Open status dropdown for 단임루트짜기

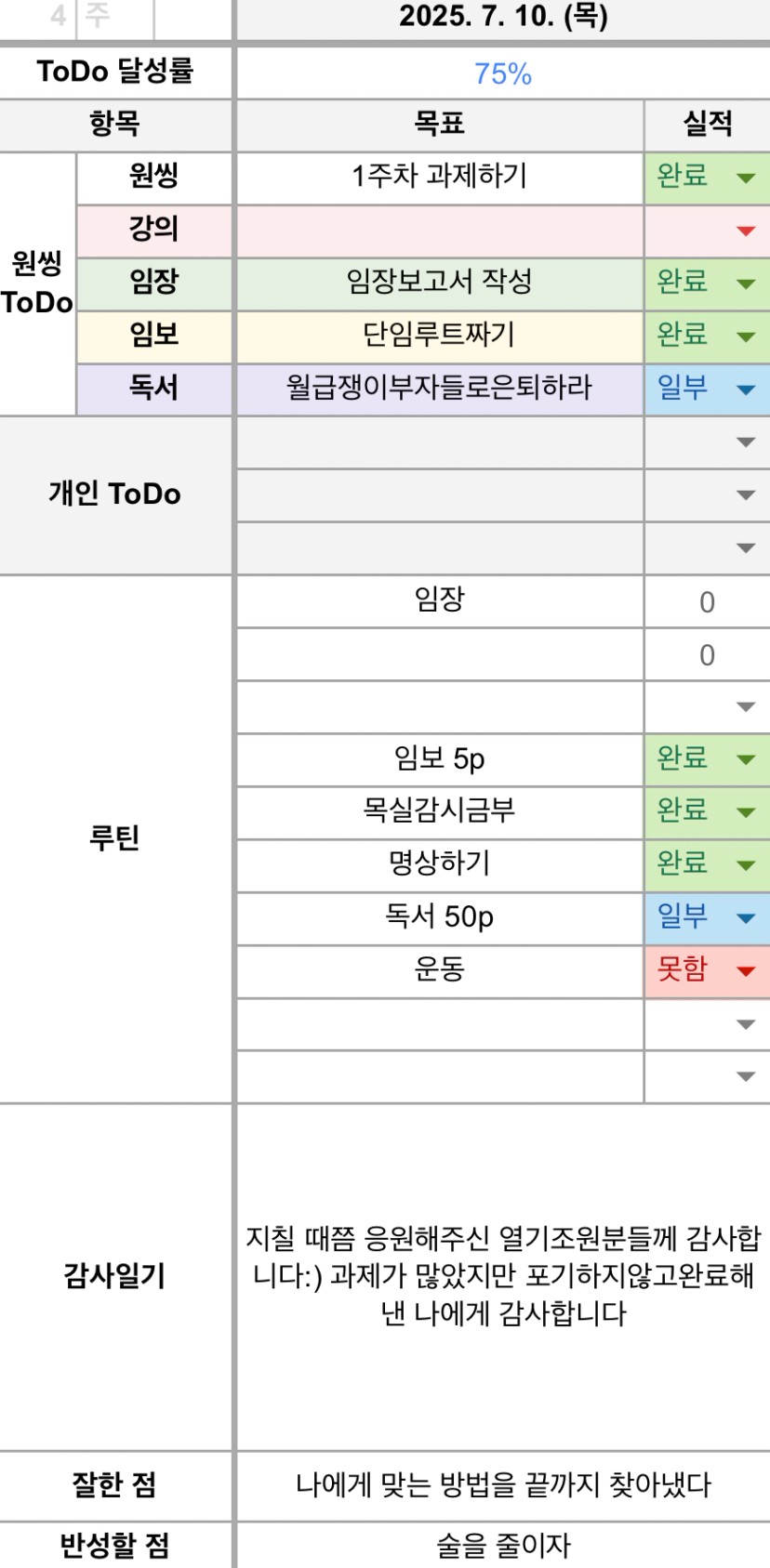746,336
